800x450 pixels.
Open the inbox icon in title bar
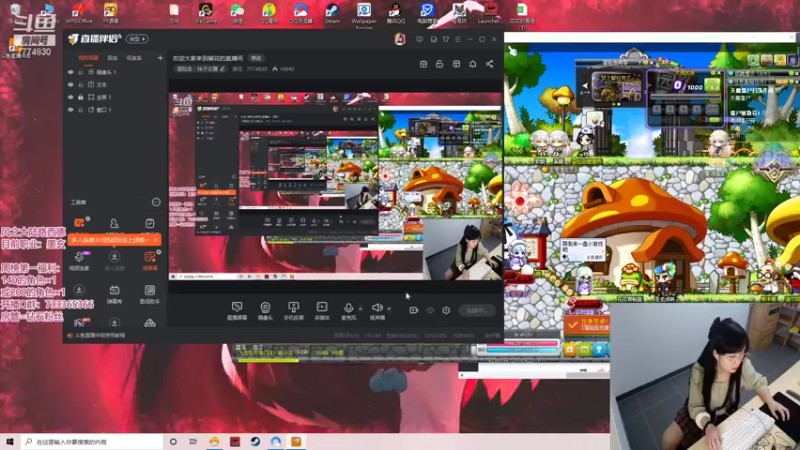point(434,39)
